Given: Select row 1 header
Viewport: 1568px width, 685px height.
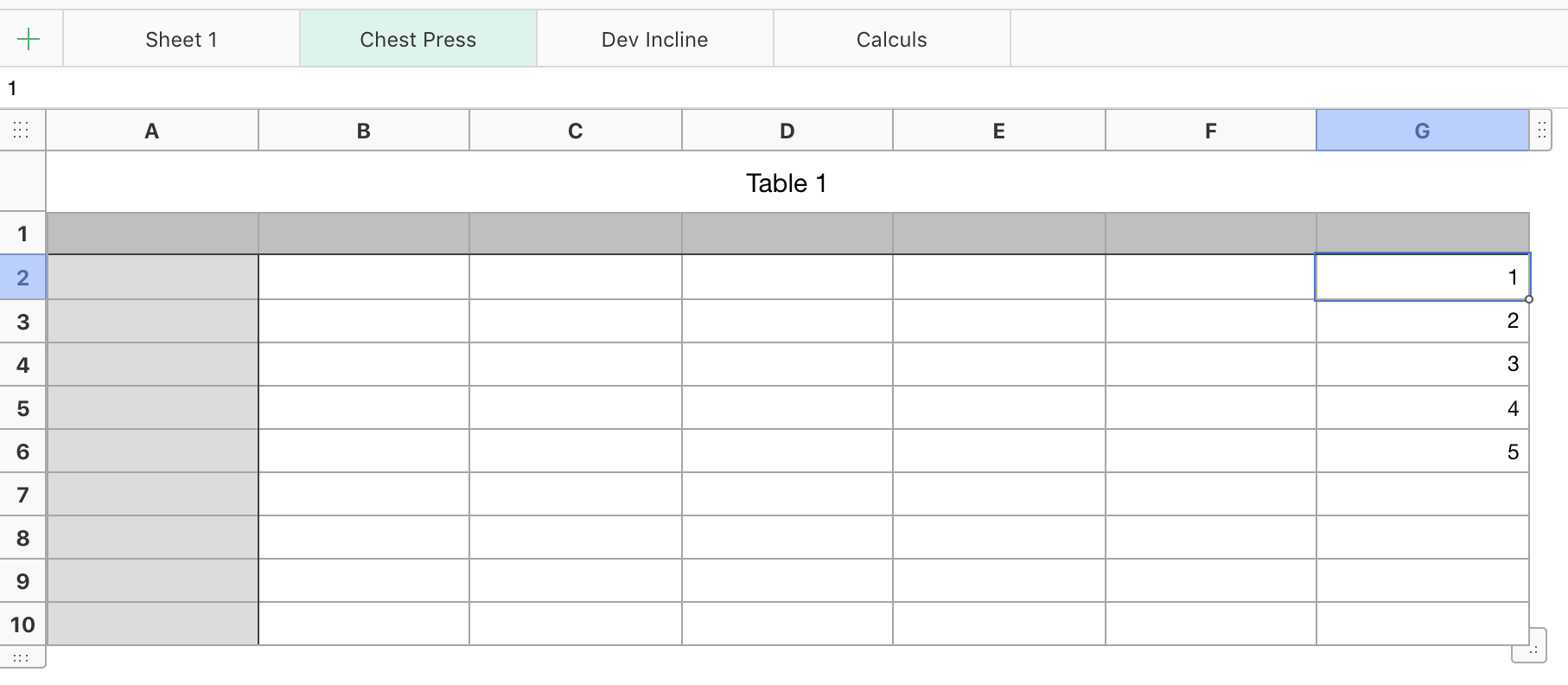Looking at the screenshot, I should pyautogui.click(x=22, y=234).
